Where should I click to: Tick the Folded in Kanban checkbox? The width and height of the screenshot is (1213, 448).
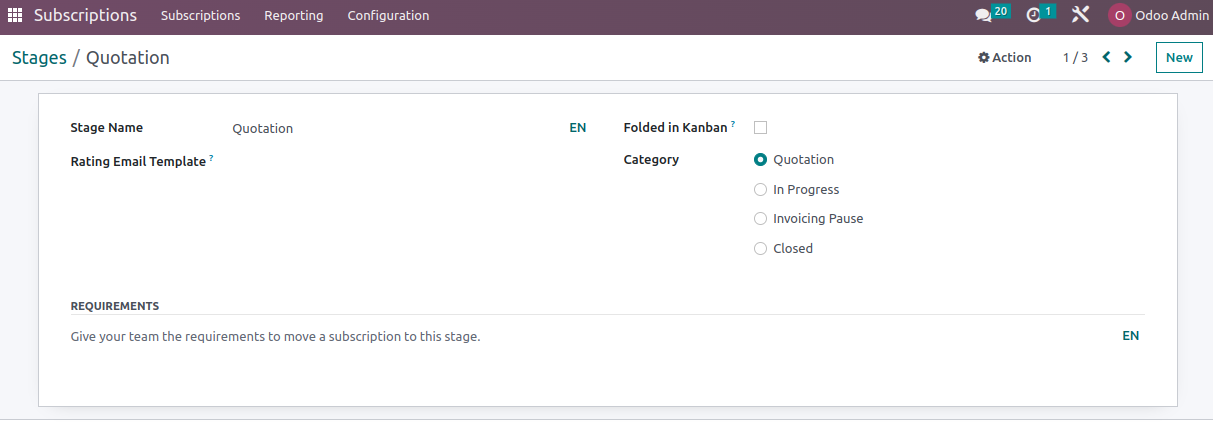coord(760,128)
